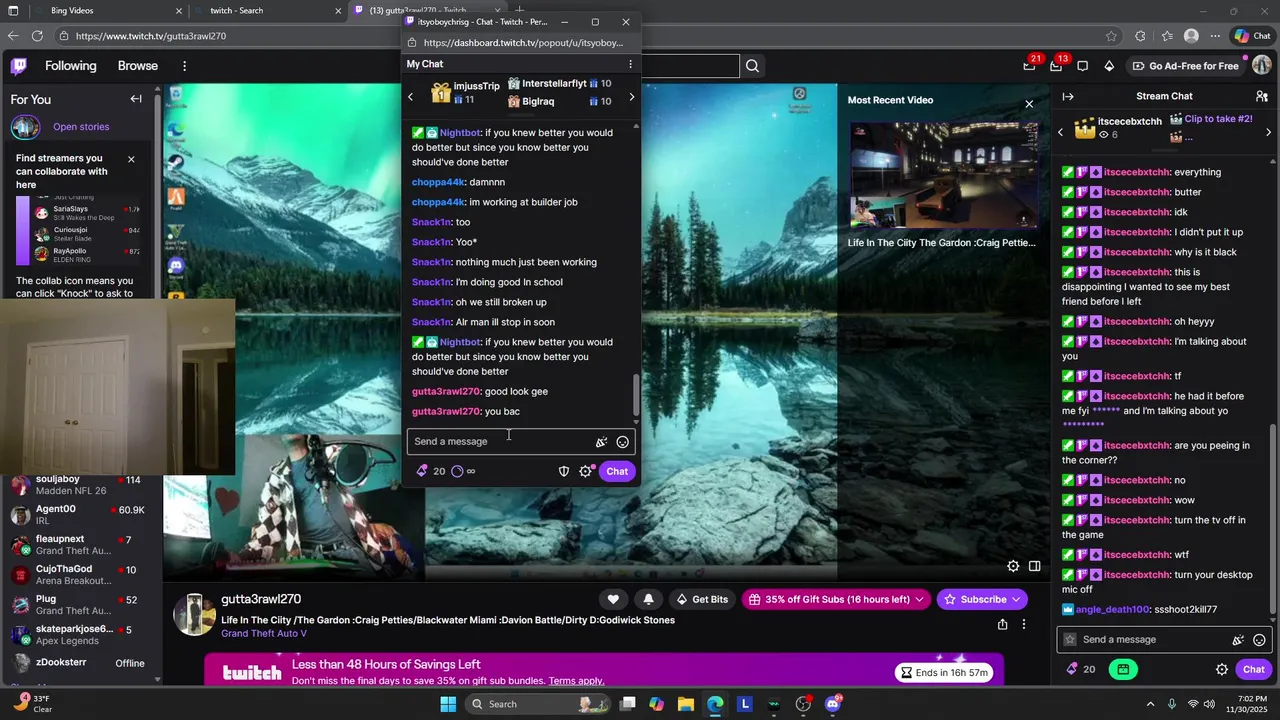This screenshot has height=720, width=1280.
Task: Open the three-dot menu beside Browse
Action: [x=184, y=66]
